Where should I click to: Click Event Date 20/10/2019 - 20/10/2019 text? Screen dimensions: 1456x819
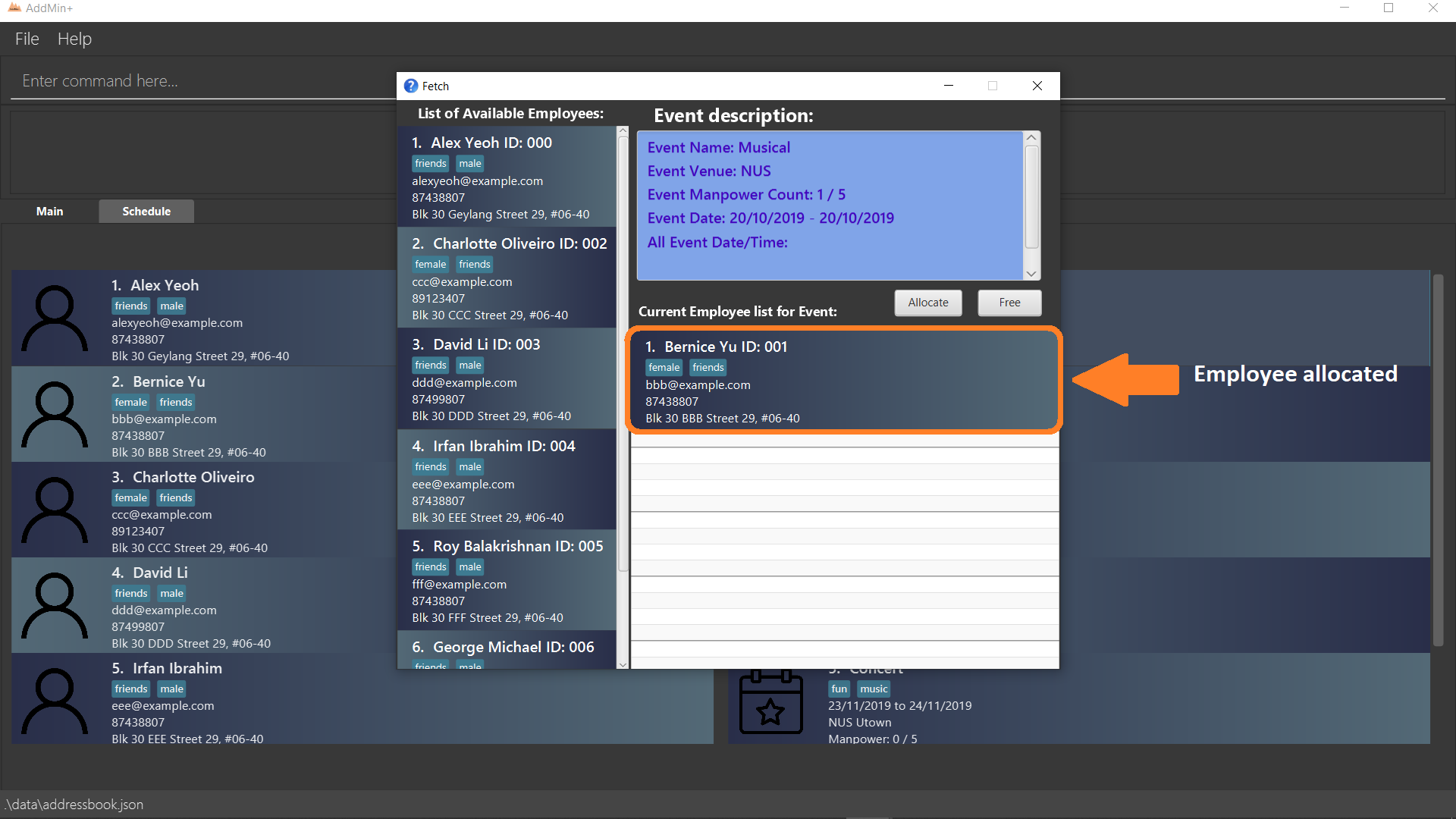tap(770, 218)
